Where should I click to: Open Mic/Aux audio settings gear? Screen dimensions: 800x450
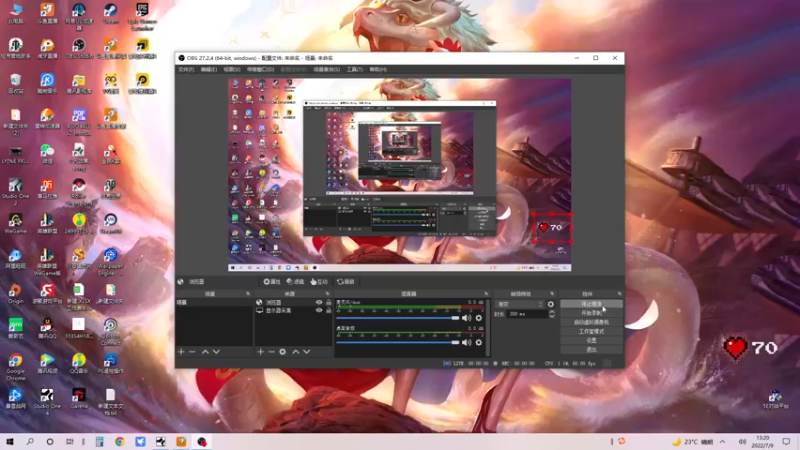pyautogui.click(x=479, y=318)
